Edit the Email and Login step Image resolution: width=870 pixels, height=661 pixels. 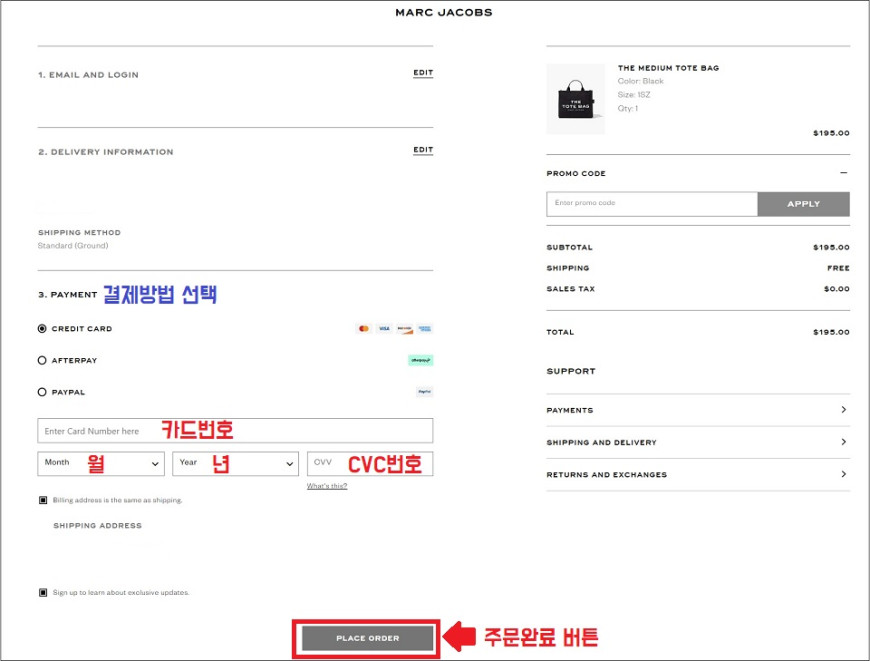coord(423,73)
